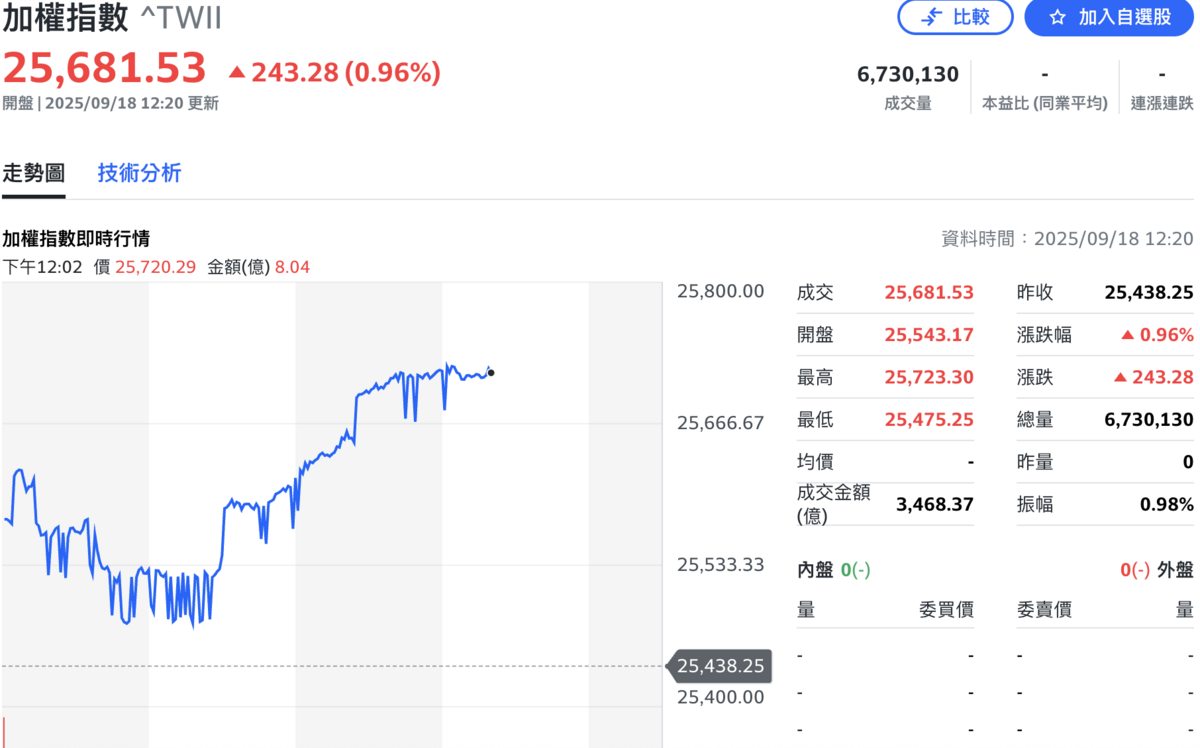Image resolution: width=1200 pixels, height=748 pixels.
Task: Click the up-triangle in the 漲跌幅 row
Action: tap(1128, 335)
